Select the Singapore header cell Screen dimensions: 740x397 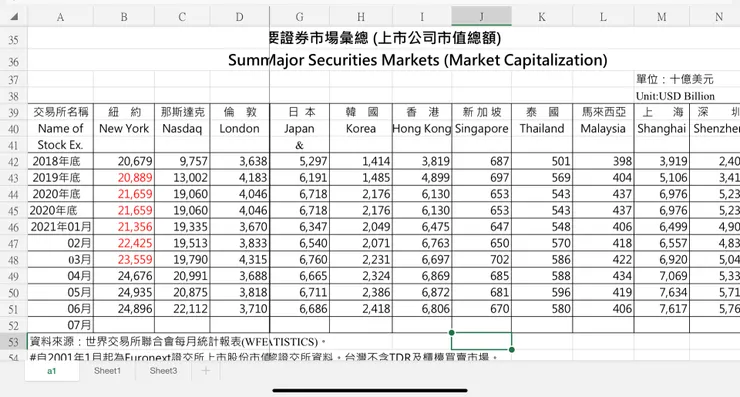481,128
